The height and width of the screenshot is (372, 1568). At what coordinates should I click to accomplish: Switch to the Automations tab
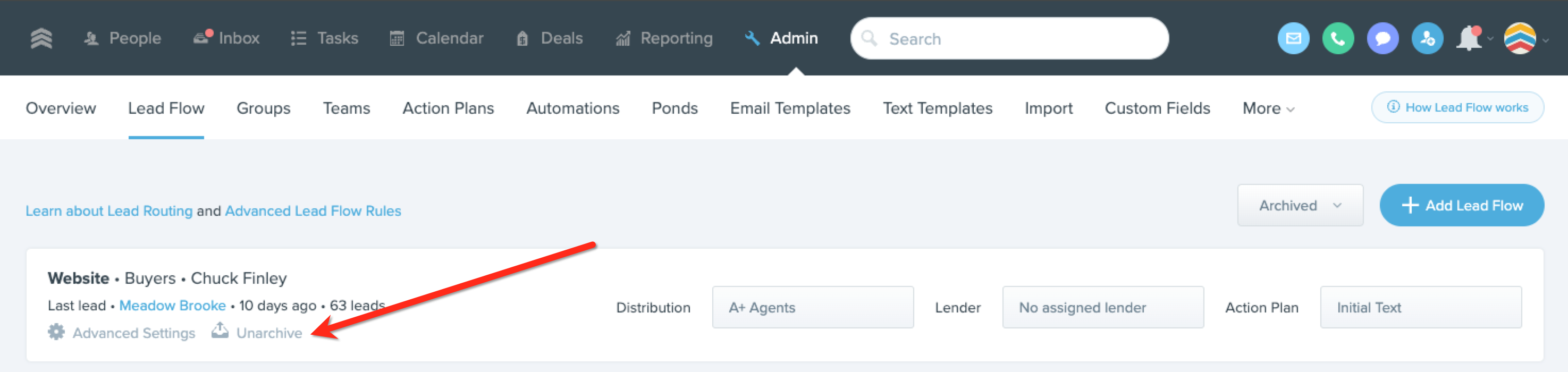(x=572, y=108)
